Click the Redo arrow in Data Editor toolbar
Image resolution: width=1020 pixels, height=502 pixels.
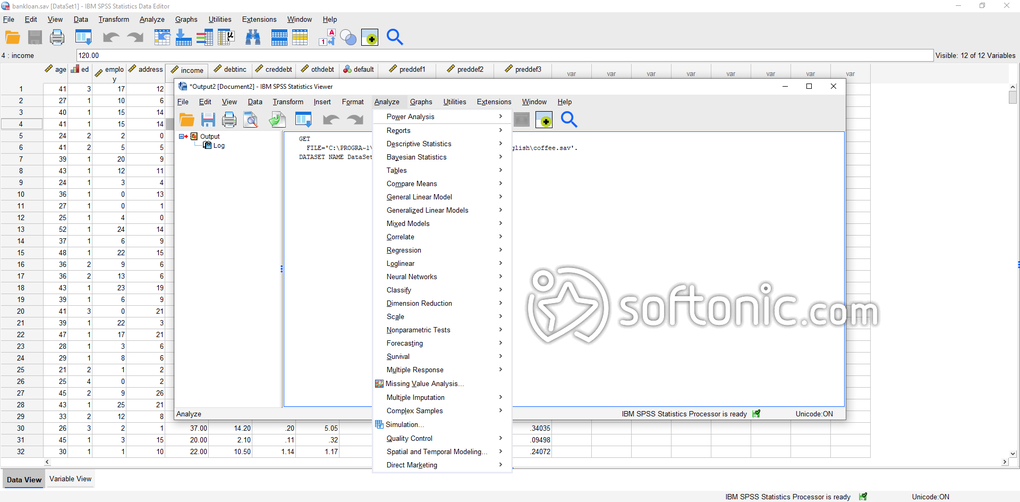pos(135,38)
